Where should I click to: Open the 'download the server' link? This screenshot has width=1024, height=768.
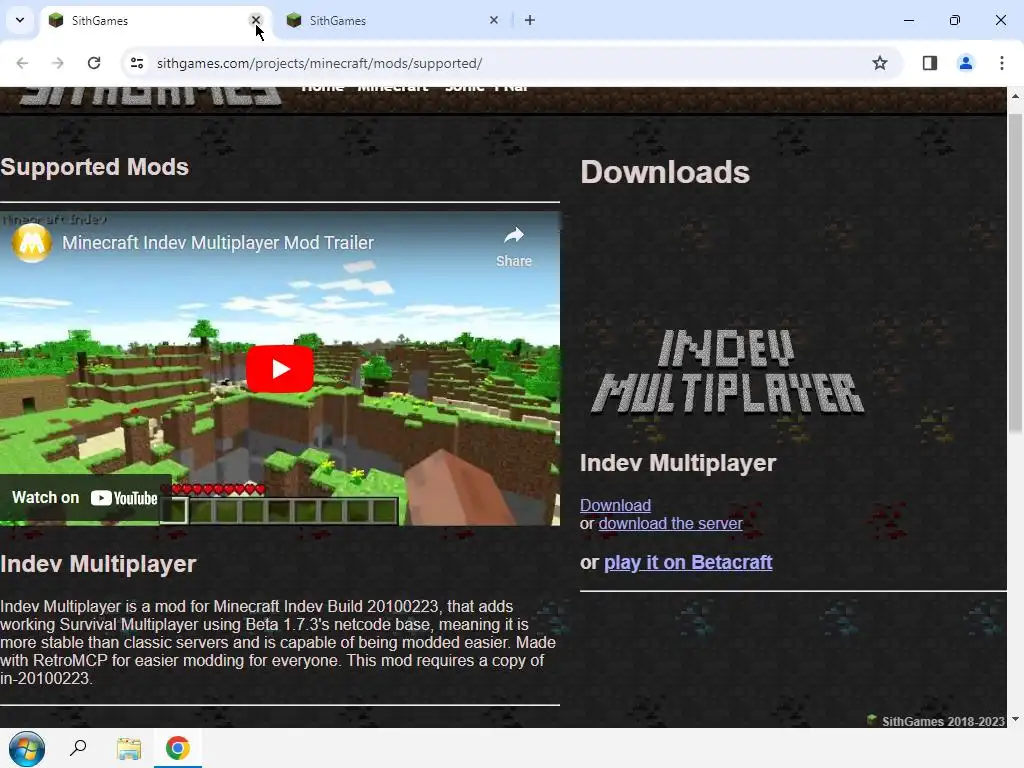coord(671,524)
